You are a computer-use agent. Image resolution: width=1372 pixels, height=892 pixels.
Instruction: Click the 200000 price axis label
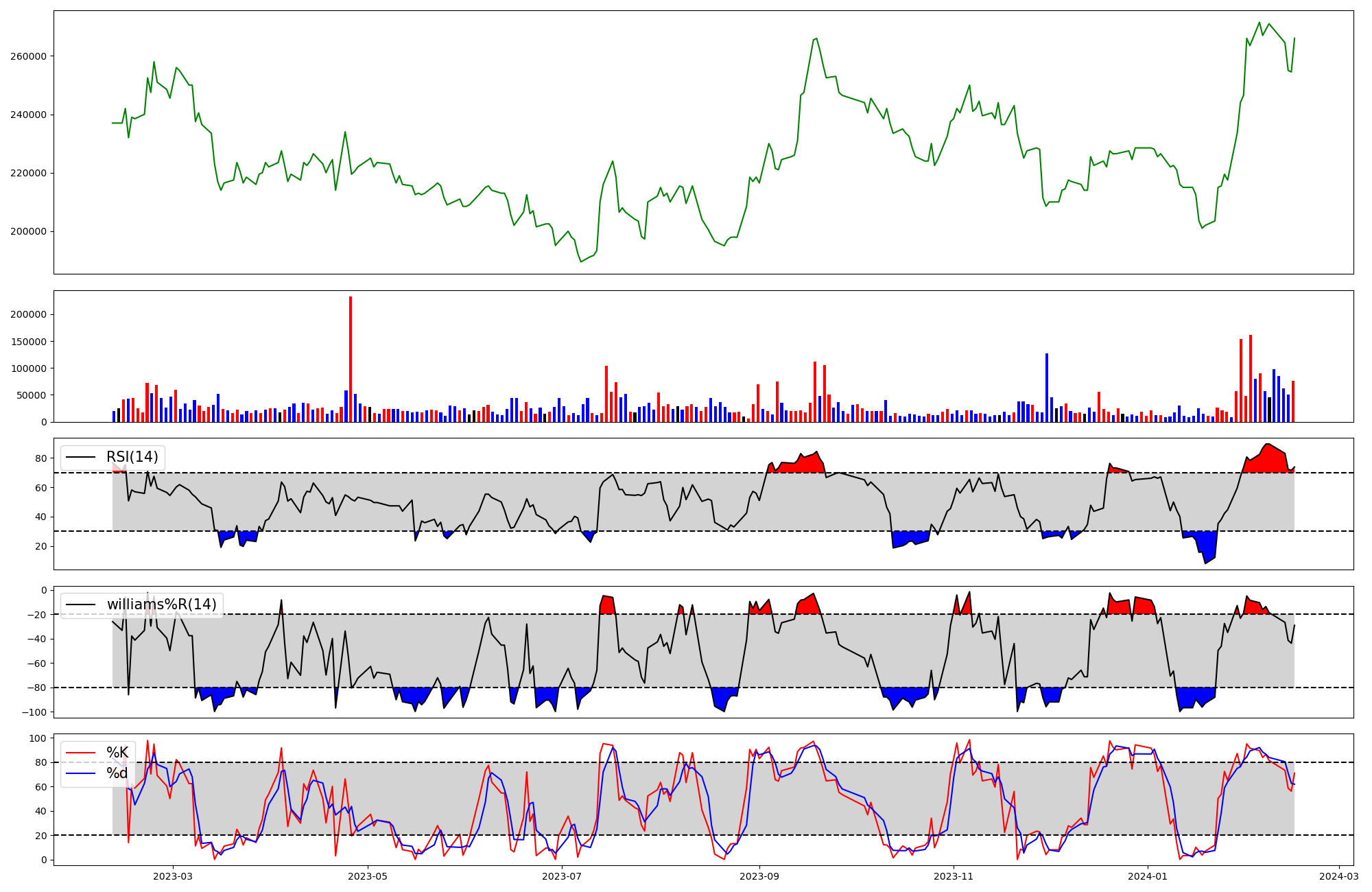tap(28, 231)
